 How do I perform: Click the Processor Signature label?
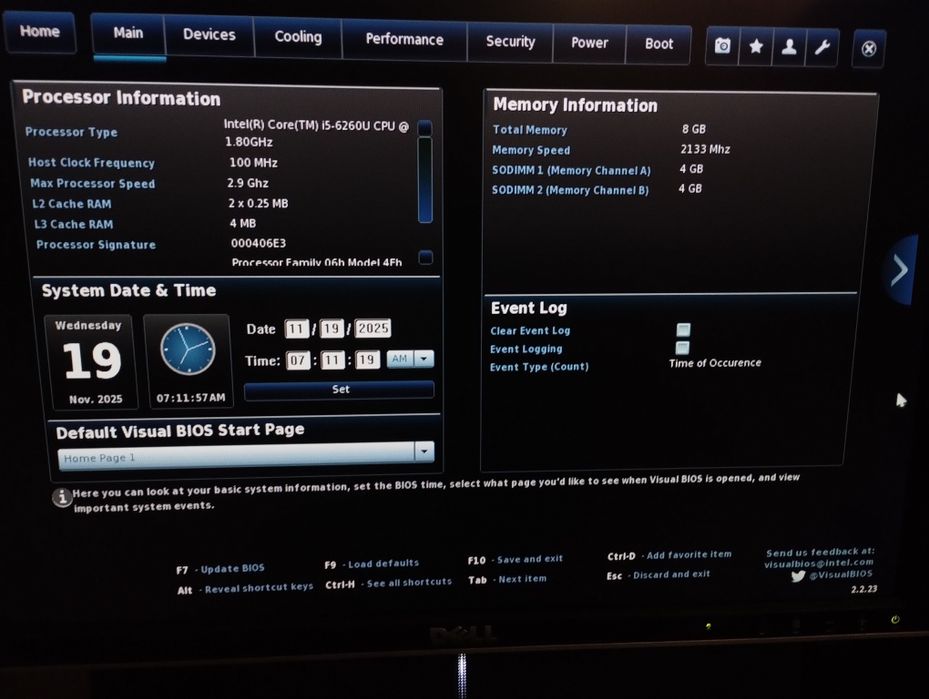tap(96, 245)
